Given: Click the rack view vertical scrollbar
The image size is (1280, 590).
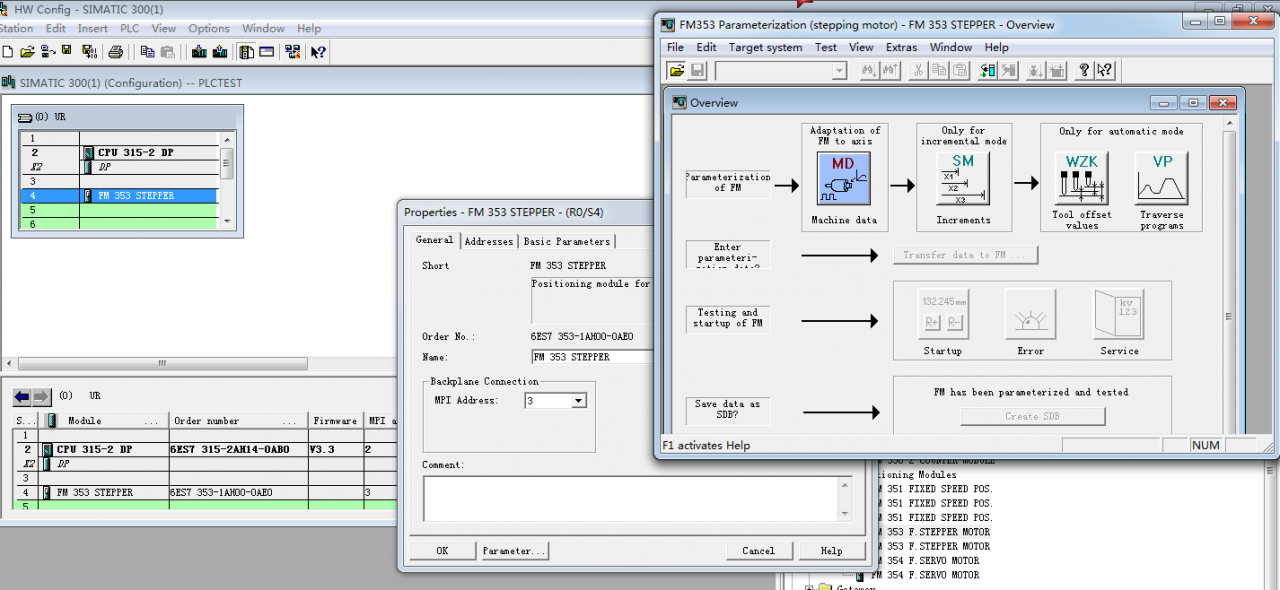Looking at the screenshot, I should tap(227, 180).
